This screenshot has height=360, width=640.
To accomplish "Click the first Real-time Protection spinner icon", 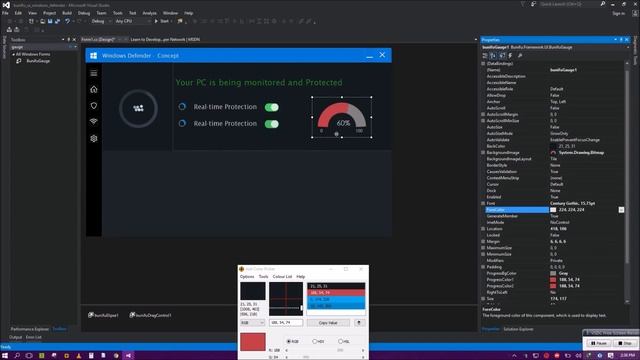I will pos(182,107).
